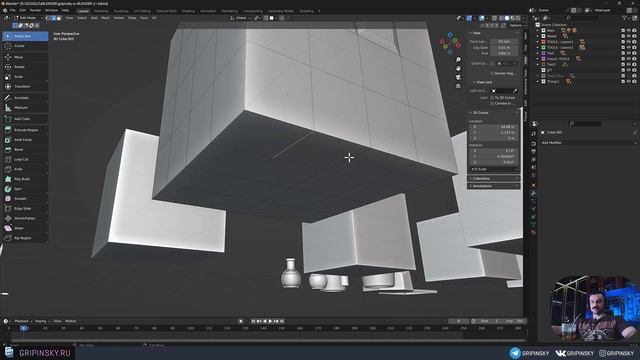Enable face select mode
The image size is (640, 360).
[x=59, y=18]
